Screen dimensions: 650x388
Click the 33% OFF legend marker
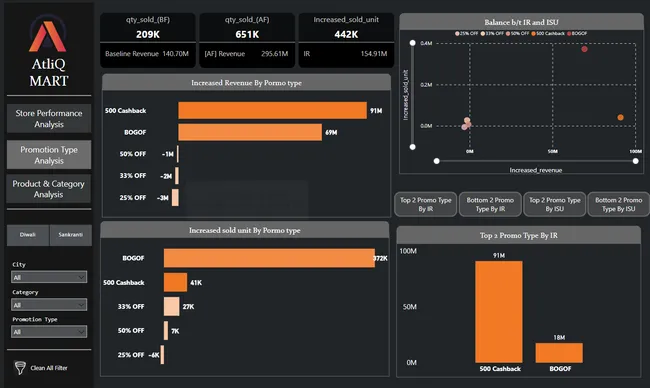483,34
